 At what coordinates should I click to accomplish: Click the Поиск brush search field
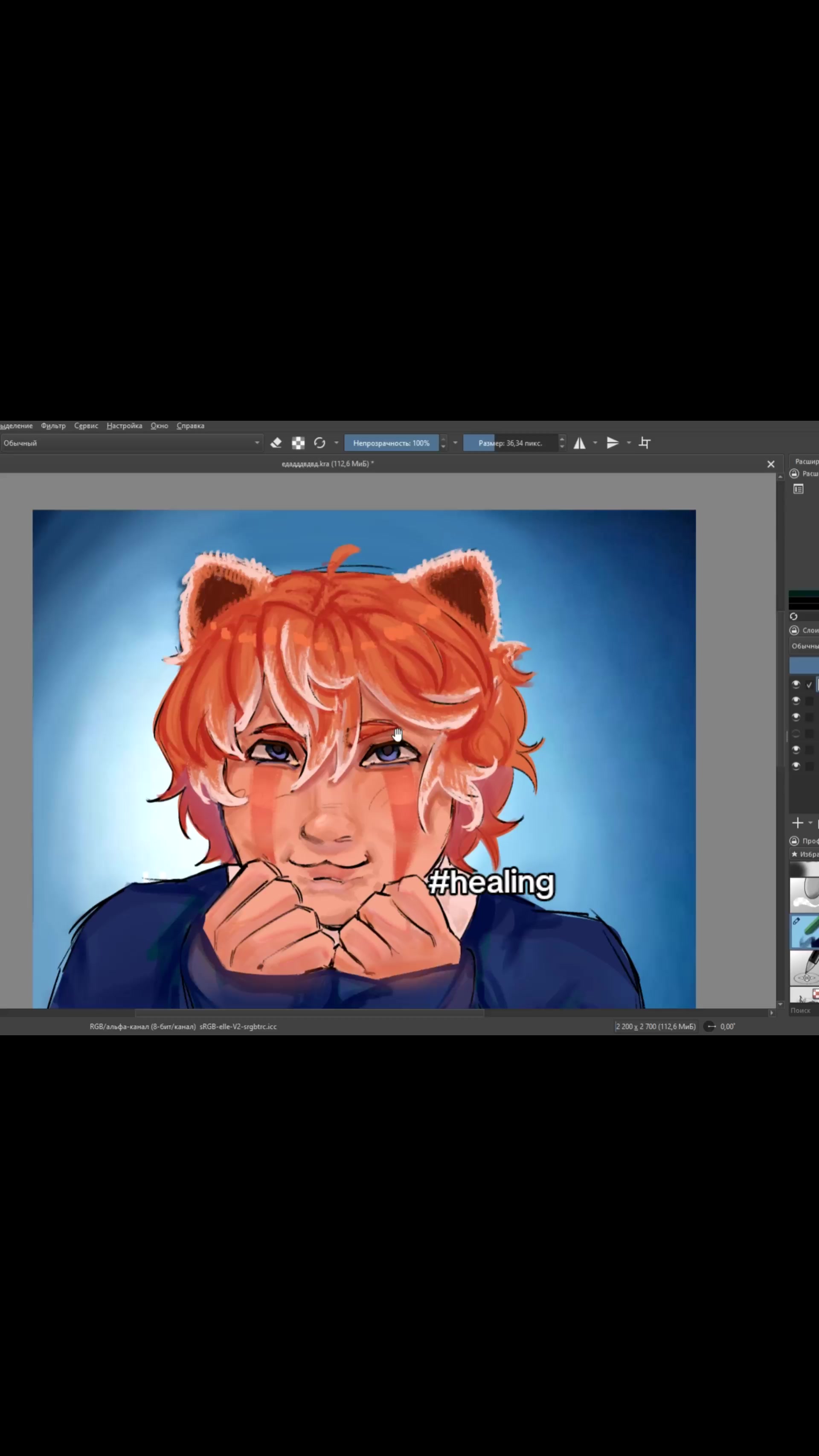pyautogui.click(x=804, y=1010)
